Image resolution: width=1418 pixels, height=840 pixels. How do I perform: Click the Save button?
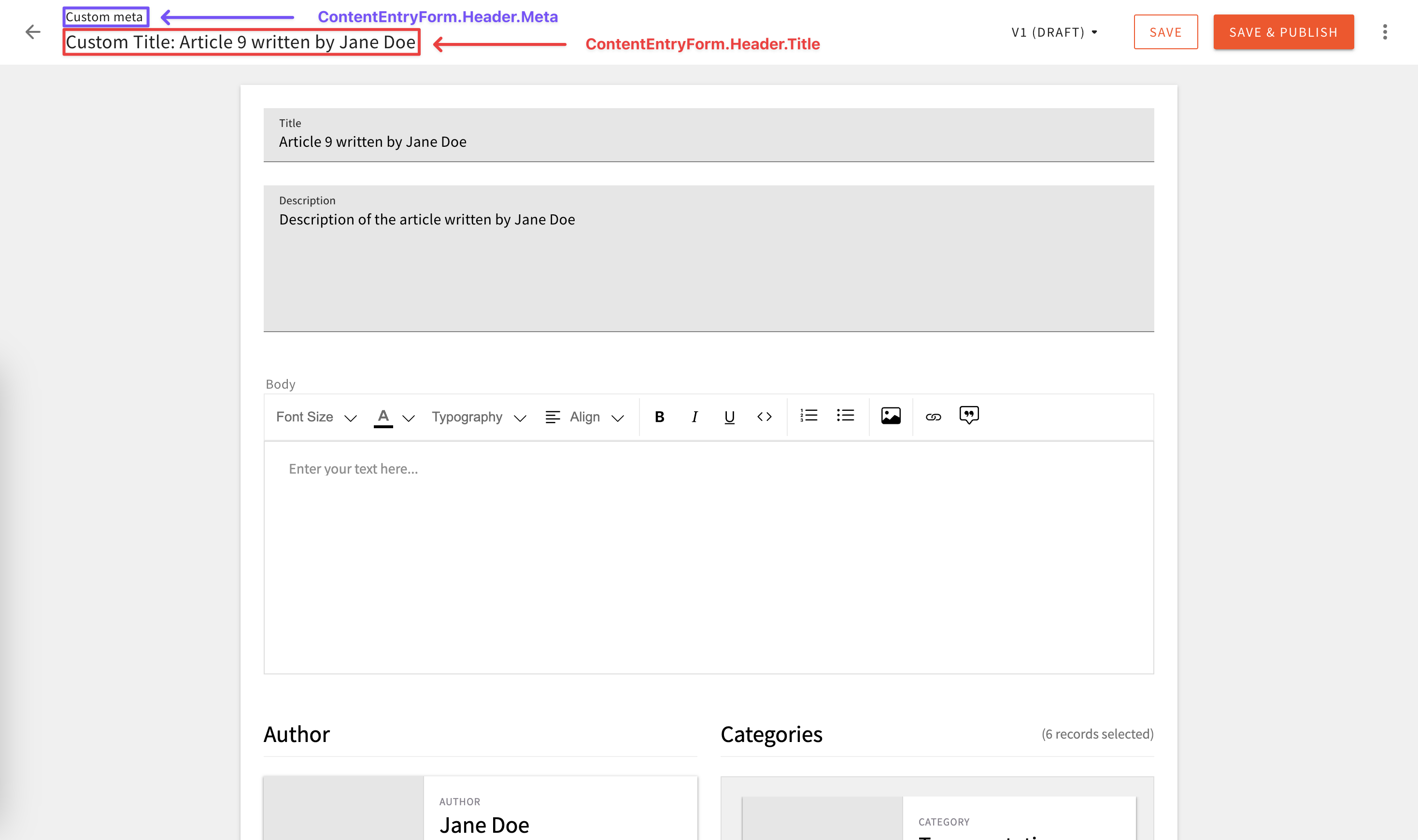pos(1165,32)
